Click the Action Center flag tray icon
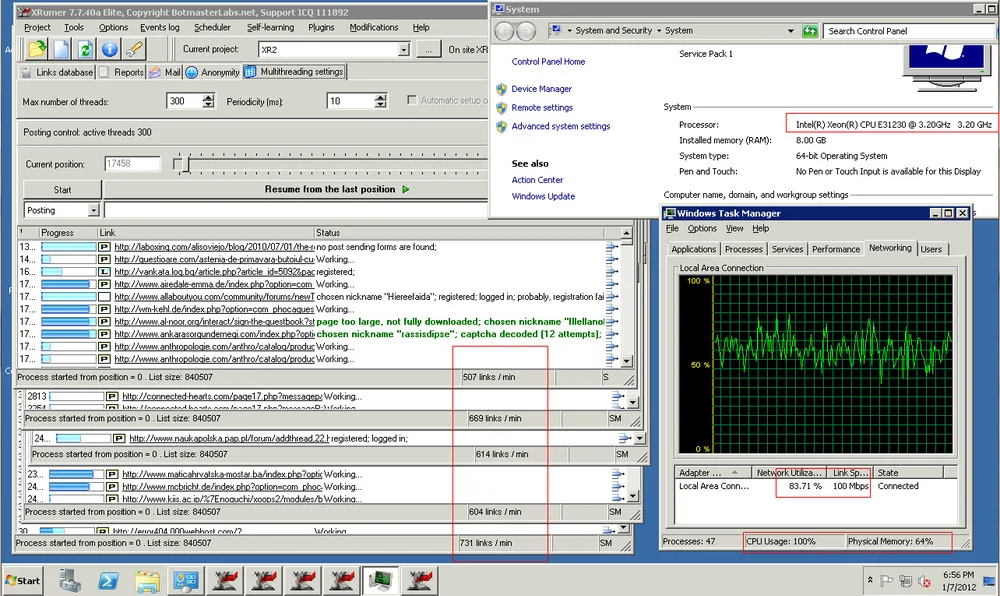 pos(886,580)
